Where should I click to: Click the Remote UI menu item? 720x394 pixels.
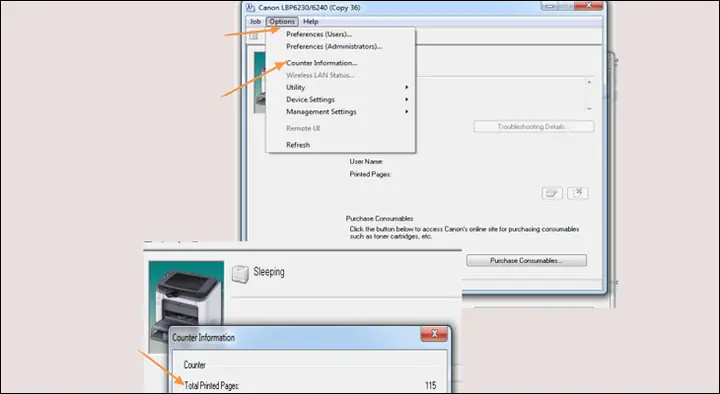(303, 128)
